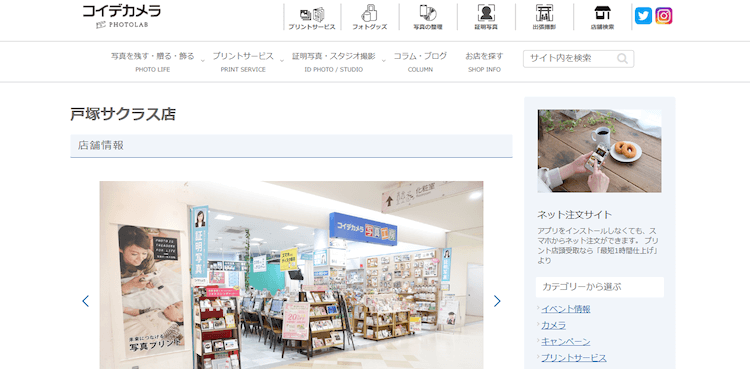Viewport: 750px width, 369px height.
Task: Click the ネット注文サイト sidebar photo
Action: point(599,151)
